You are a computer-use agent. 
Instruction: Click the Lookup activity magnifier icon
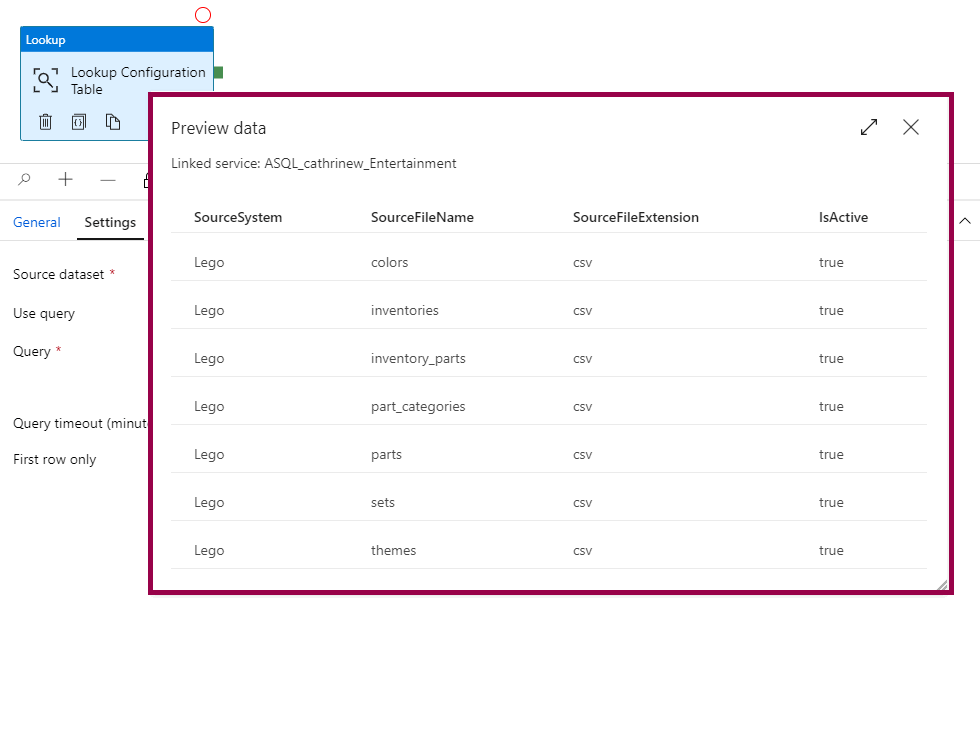[46, 81]
